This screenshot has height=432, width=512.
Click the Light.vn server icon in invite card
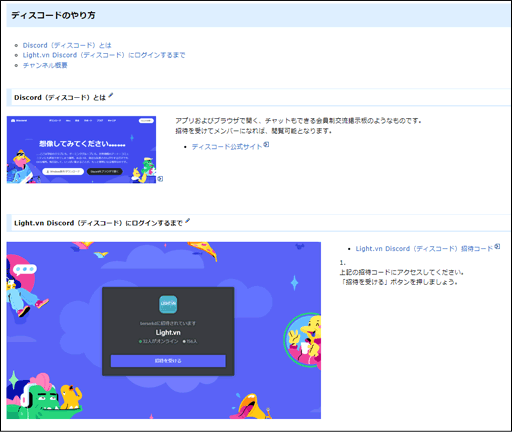pos(168,304)
